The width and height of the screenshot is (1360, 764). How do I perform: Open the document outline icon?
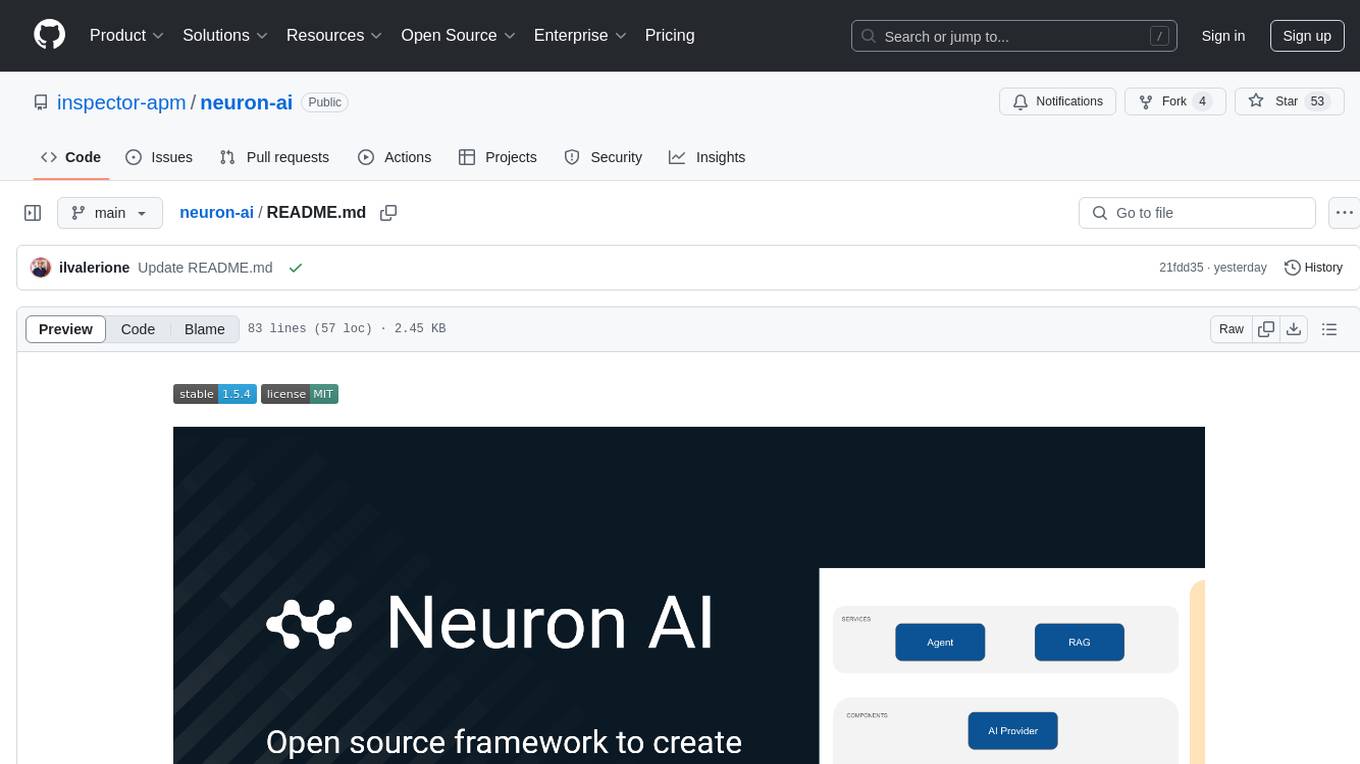point(1329,329)
